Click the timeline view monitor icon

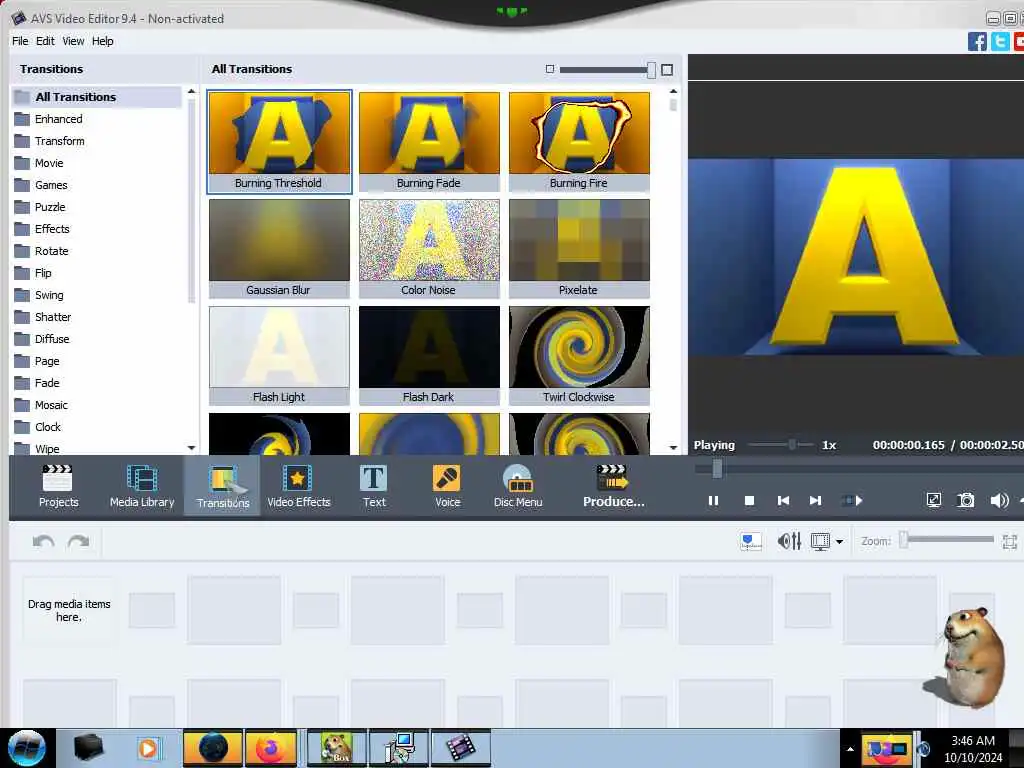tap(820, 541)
